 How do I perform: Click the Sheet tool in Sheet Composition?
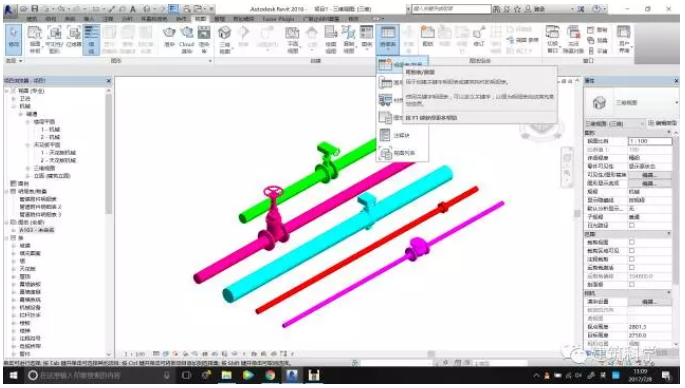[428, 37]
